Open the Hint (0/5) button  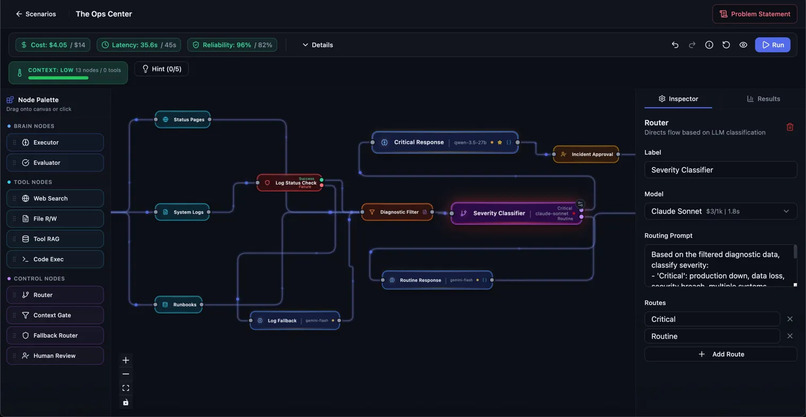click(161, 68)
